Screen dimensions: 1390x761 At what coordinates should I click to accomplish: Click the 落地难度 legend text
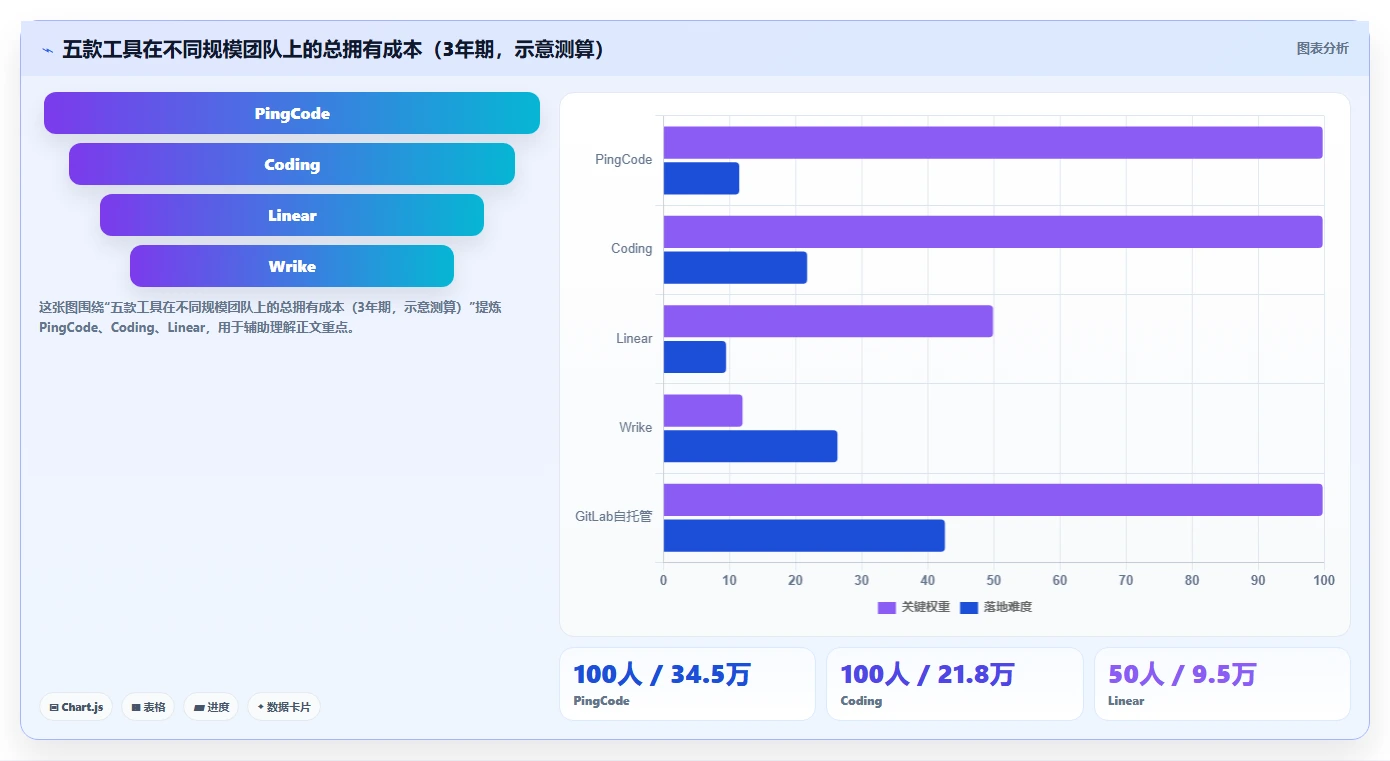click(1008, 607)
